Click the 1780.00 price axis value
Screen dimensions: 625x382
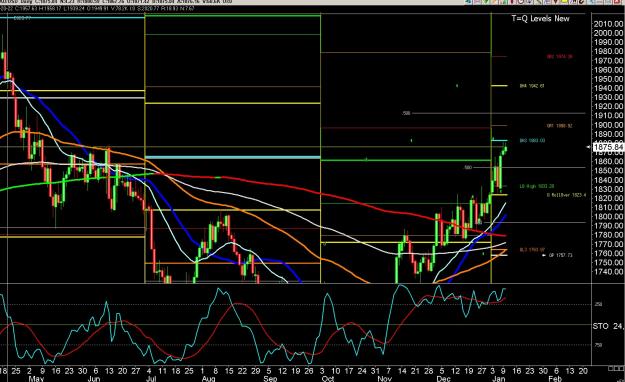(x=608, y=235)
